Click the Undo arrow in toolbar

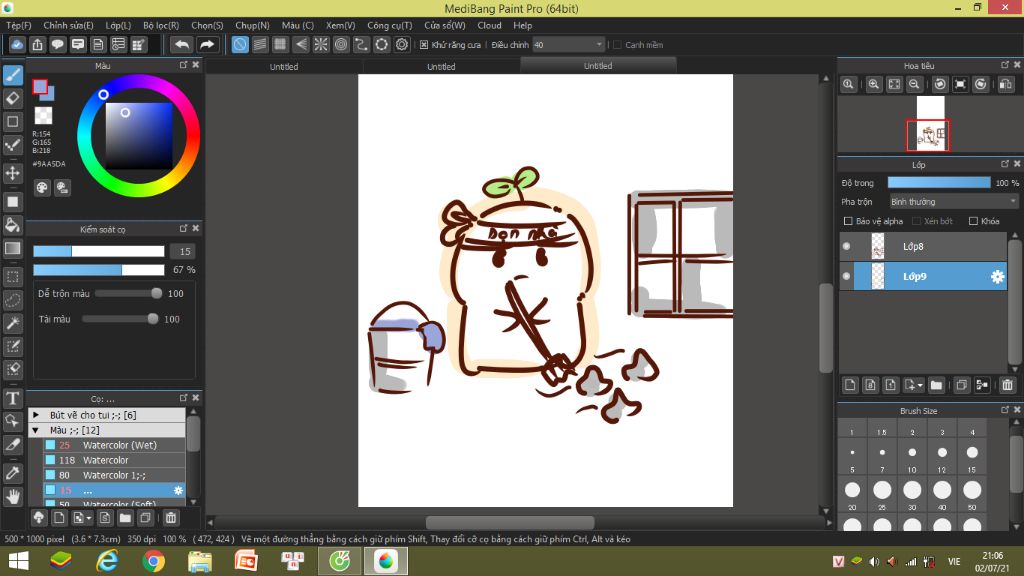182,44
